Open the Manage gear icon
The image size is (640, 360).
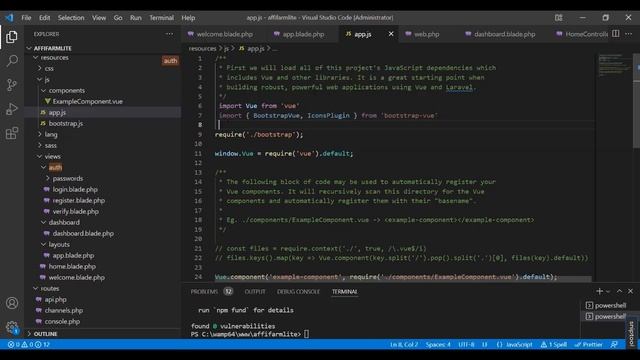coord(12,327)
